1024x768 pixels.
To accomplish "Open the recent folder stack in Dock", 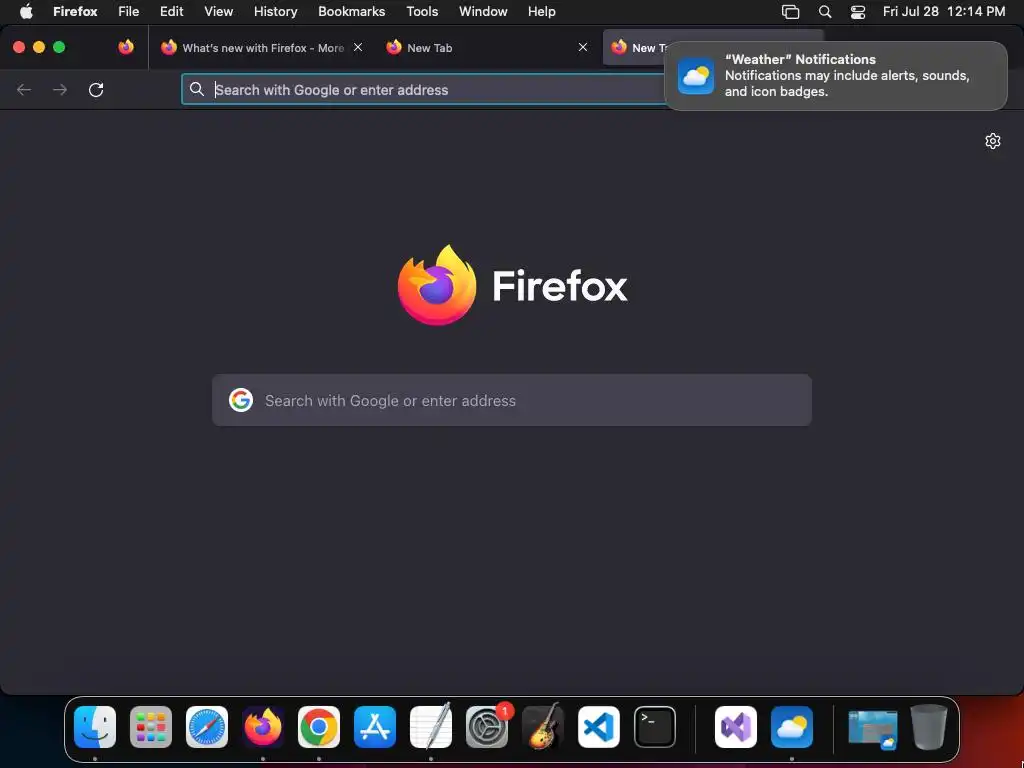I will pos(873,729).
